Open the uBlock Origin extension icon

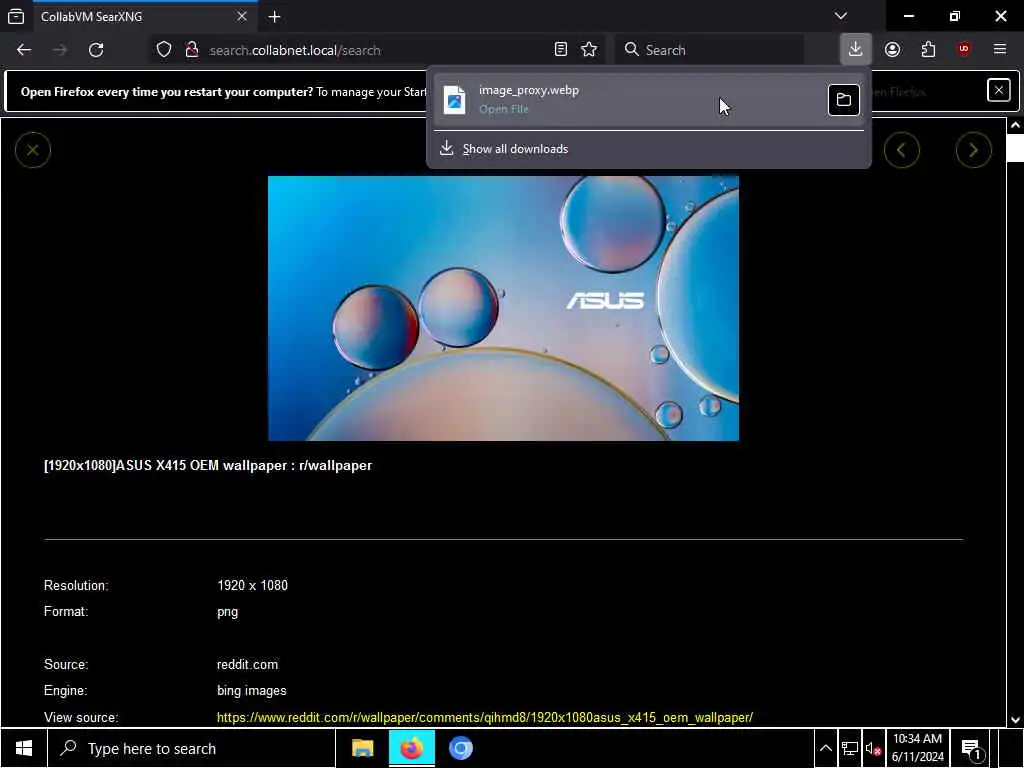click(x=964, y=50)
